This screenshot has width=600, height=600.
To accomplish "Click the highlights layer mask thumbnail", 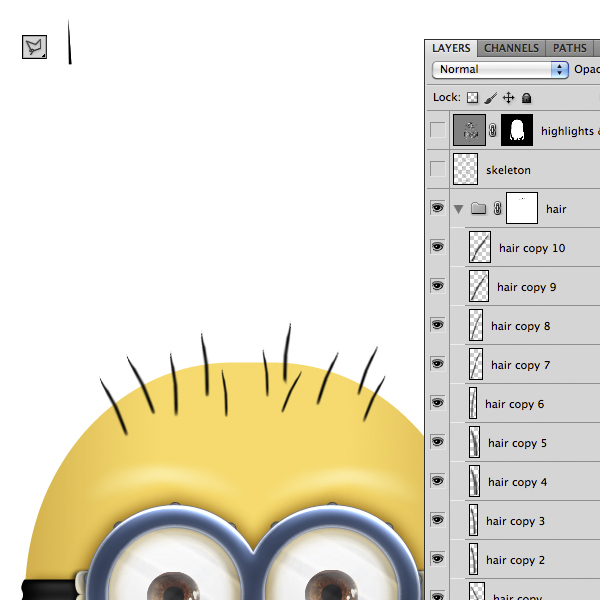I will pyautogui.click(x=517, y=131).
